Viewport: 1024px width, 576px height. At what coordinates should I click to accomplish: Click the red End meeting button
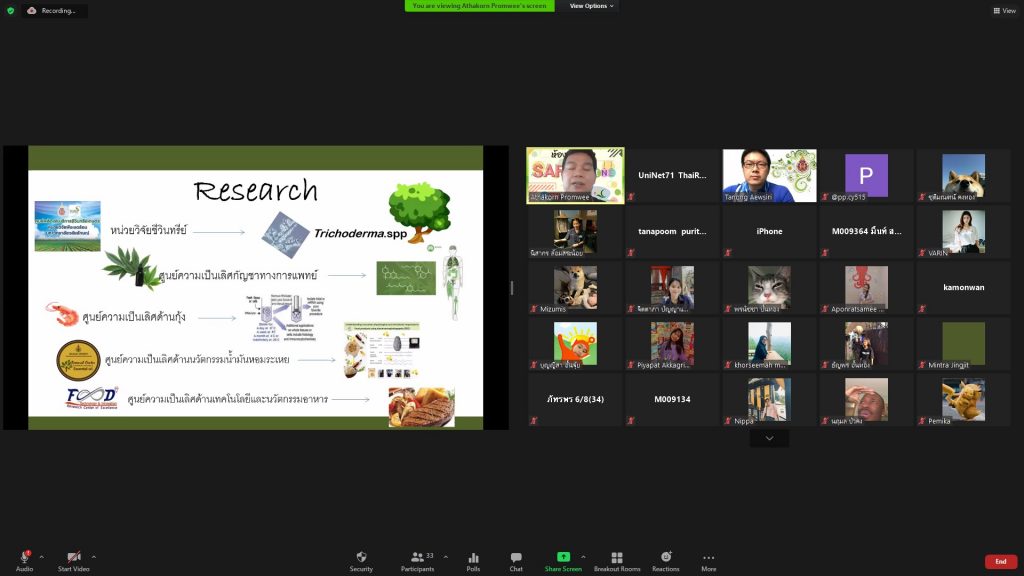[x=1000, y=562]
